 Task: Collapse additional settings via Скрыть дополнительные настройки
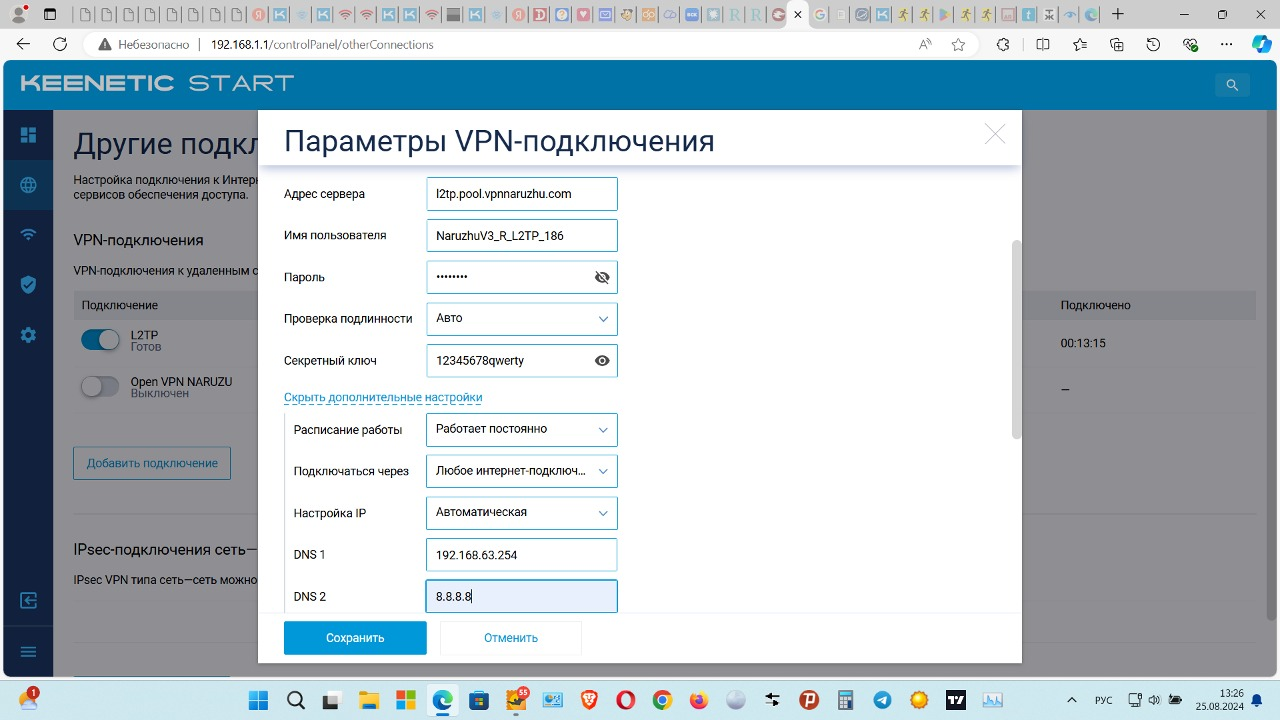383,397
